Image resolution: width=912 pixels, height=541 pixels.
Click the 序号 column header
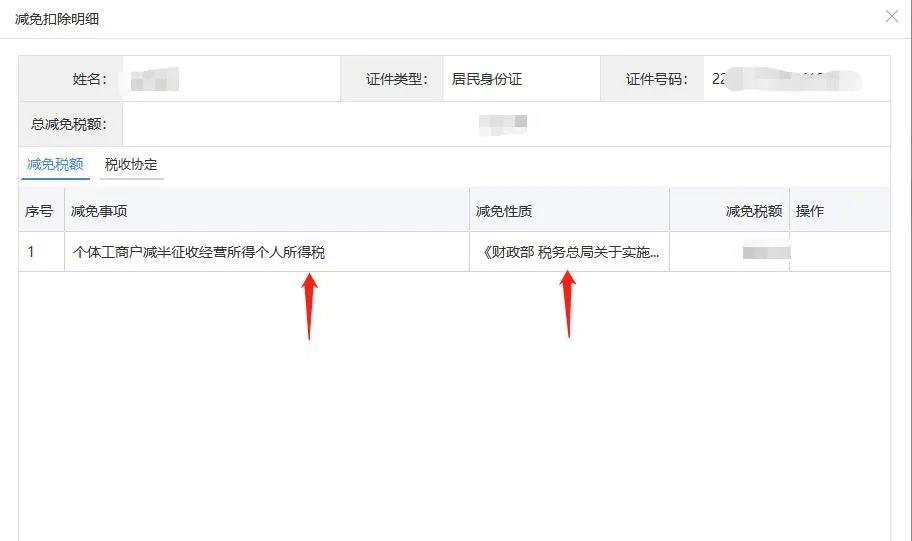pyautogui.click(x=39, y=211)
